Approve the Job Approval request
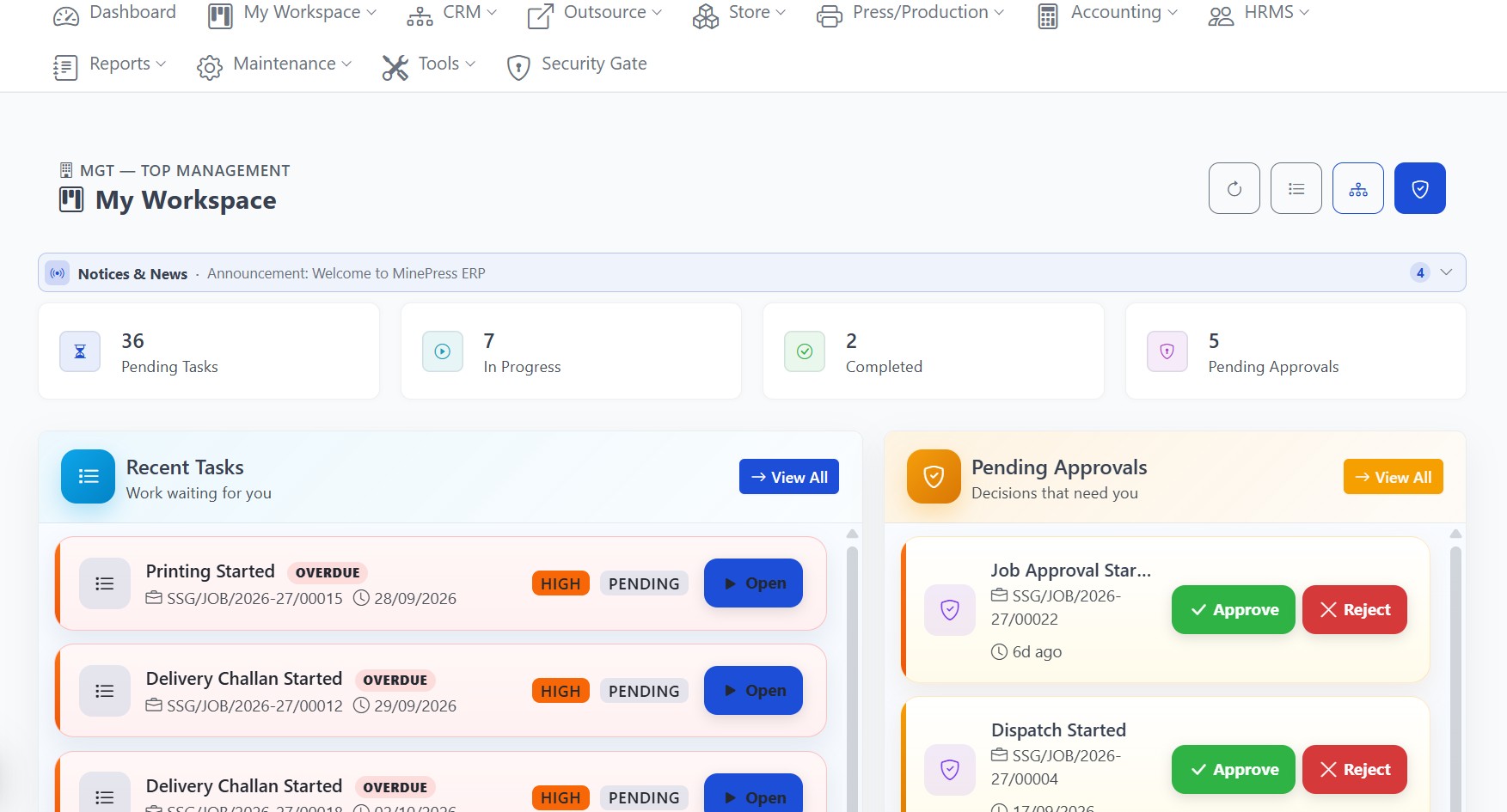1507x812 pixels. pyautogui.click(x=1234, y=610)
